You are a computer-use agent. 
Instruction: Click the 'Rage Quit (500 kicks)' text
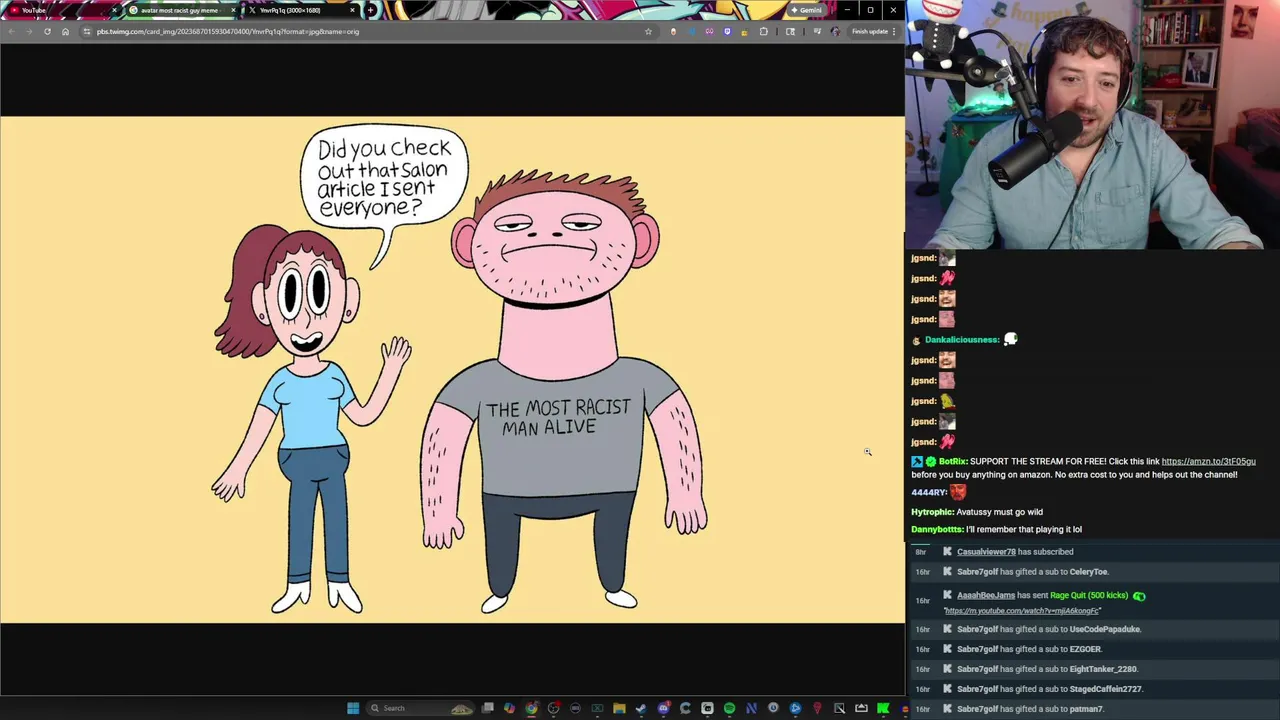coord(1089,595)
